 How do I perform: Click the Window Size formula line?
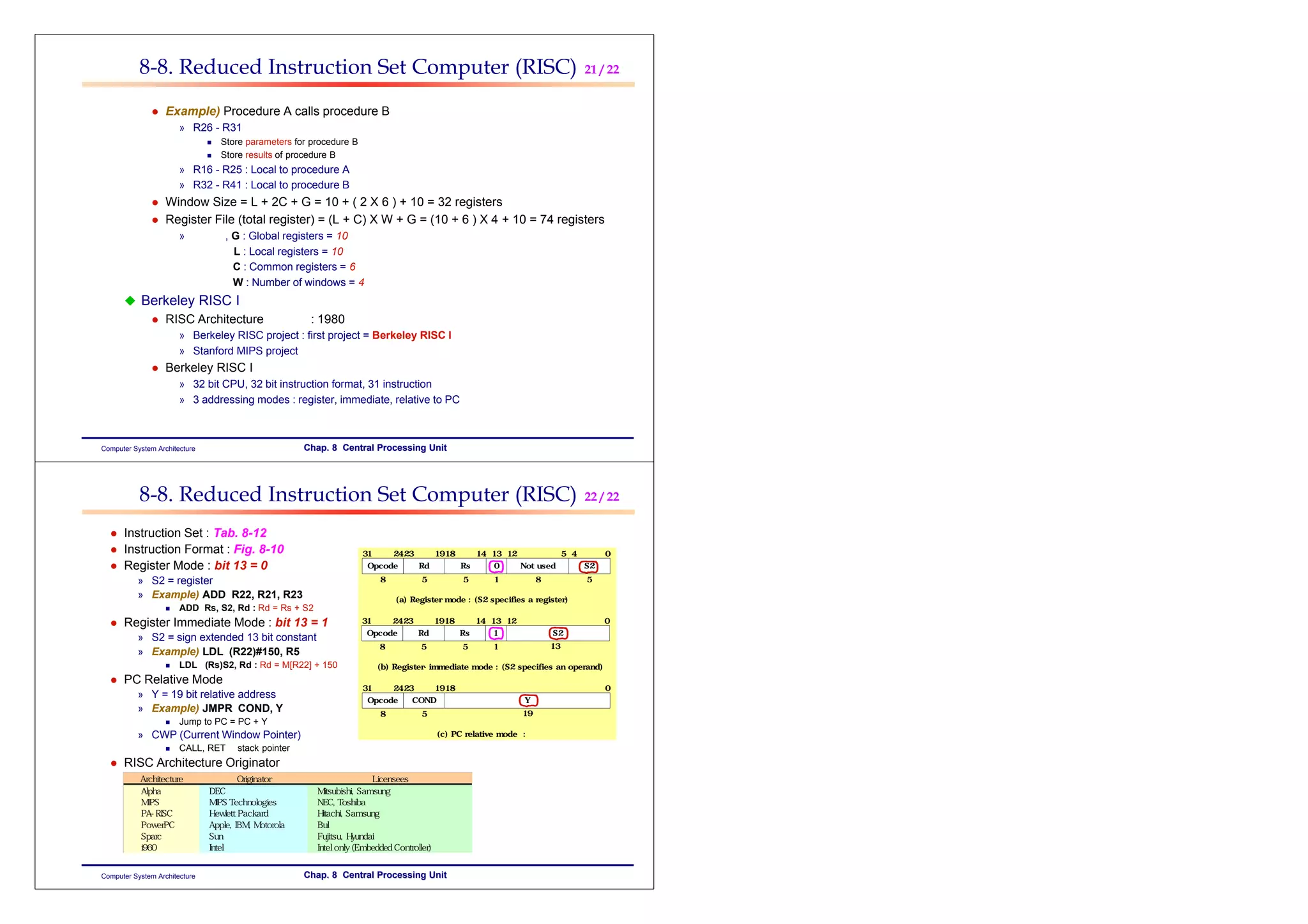(x=333, y=202)
